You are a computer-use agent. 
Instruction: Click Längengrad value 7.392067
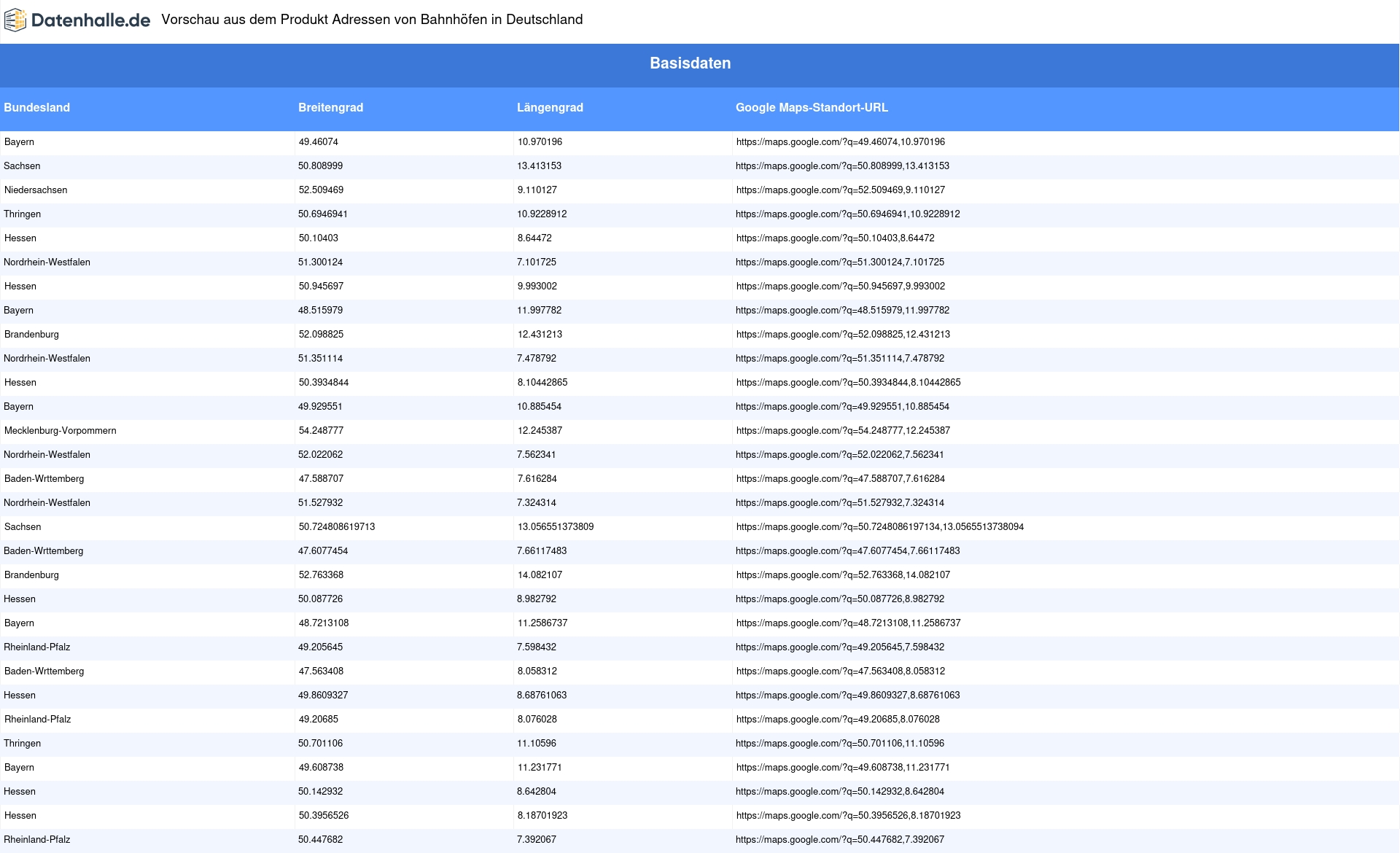click(537, 840)
